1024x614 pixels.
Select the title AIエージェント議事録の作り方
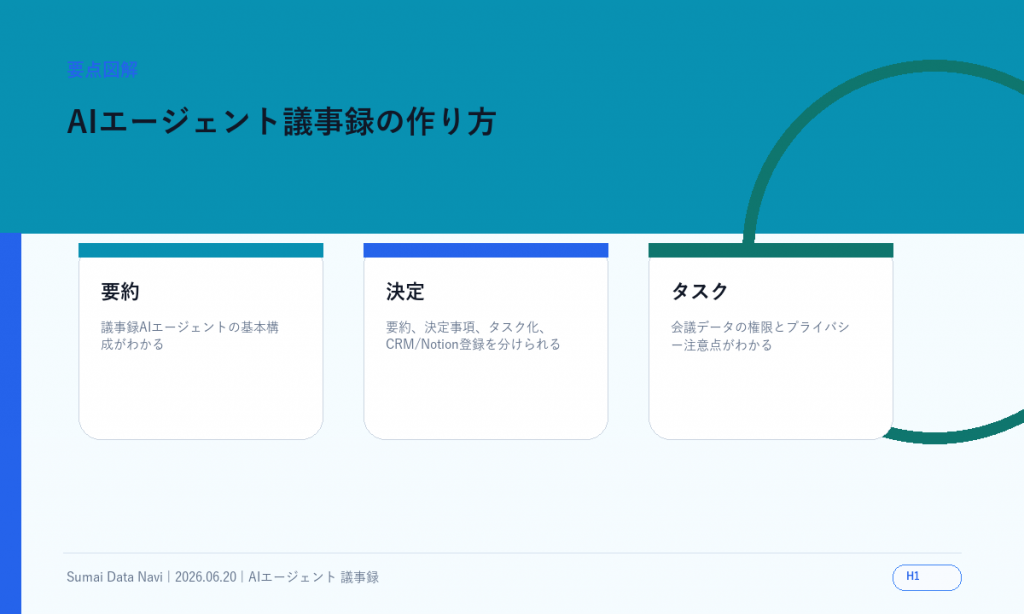[x=281, y=121]
